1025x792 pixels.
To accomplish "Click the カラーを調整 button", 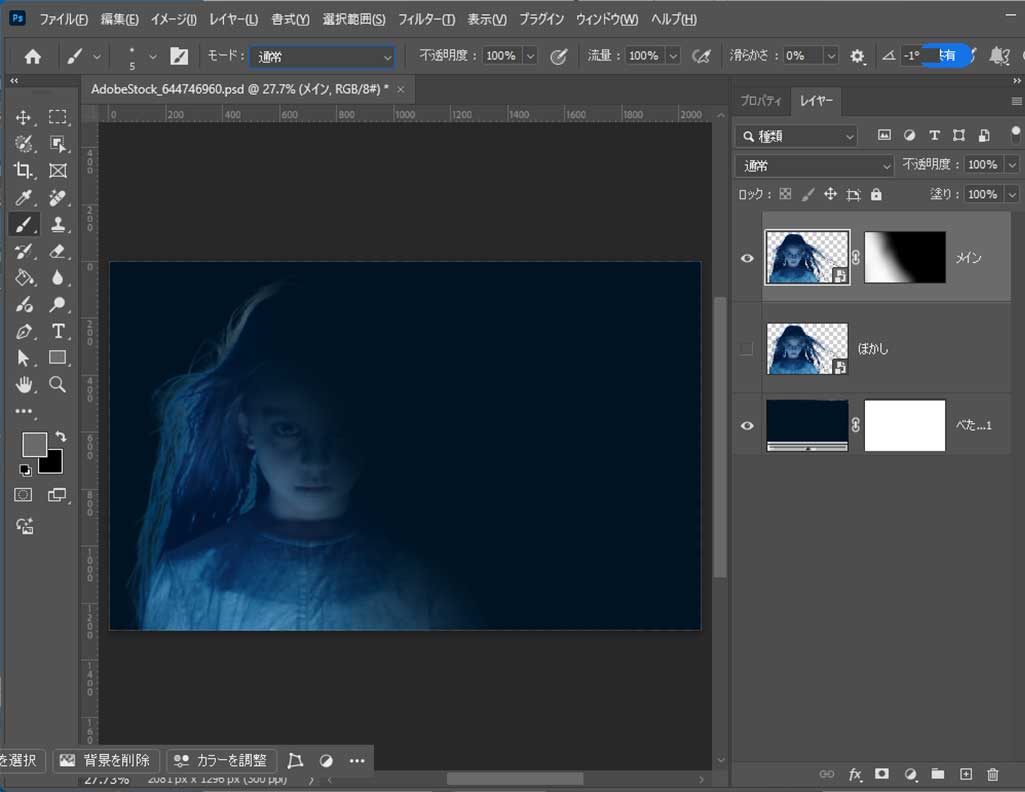I will (219, 760).
